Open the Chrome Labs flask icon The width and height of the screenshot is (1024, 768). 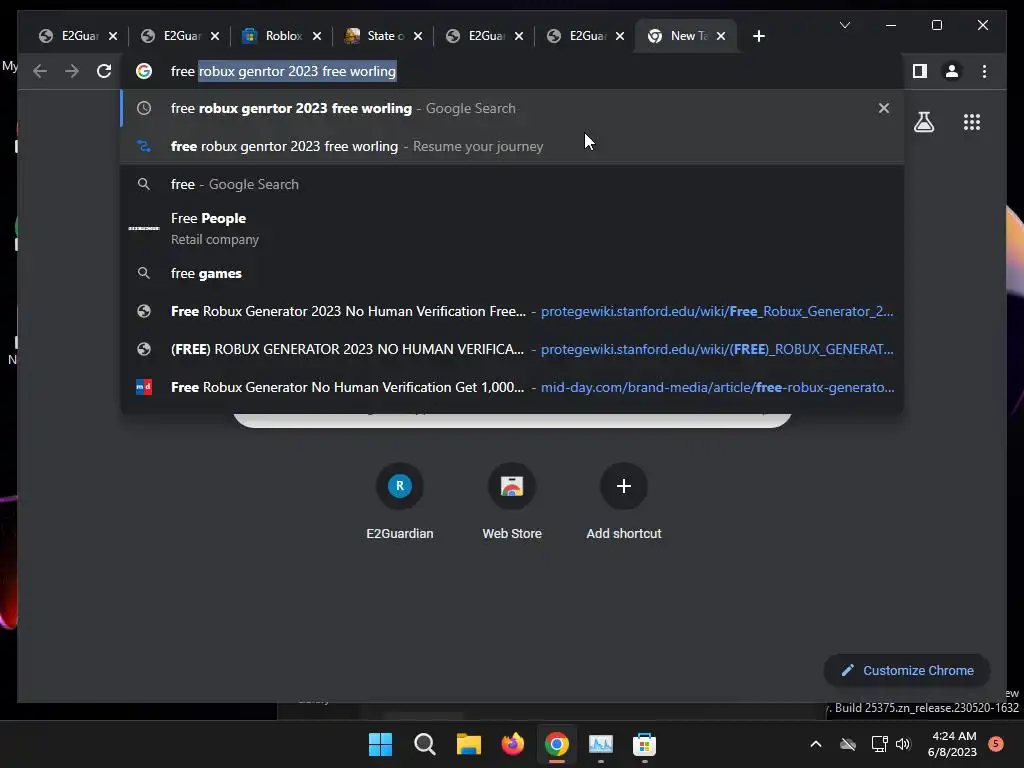click(x=923, y=122)
